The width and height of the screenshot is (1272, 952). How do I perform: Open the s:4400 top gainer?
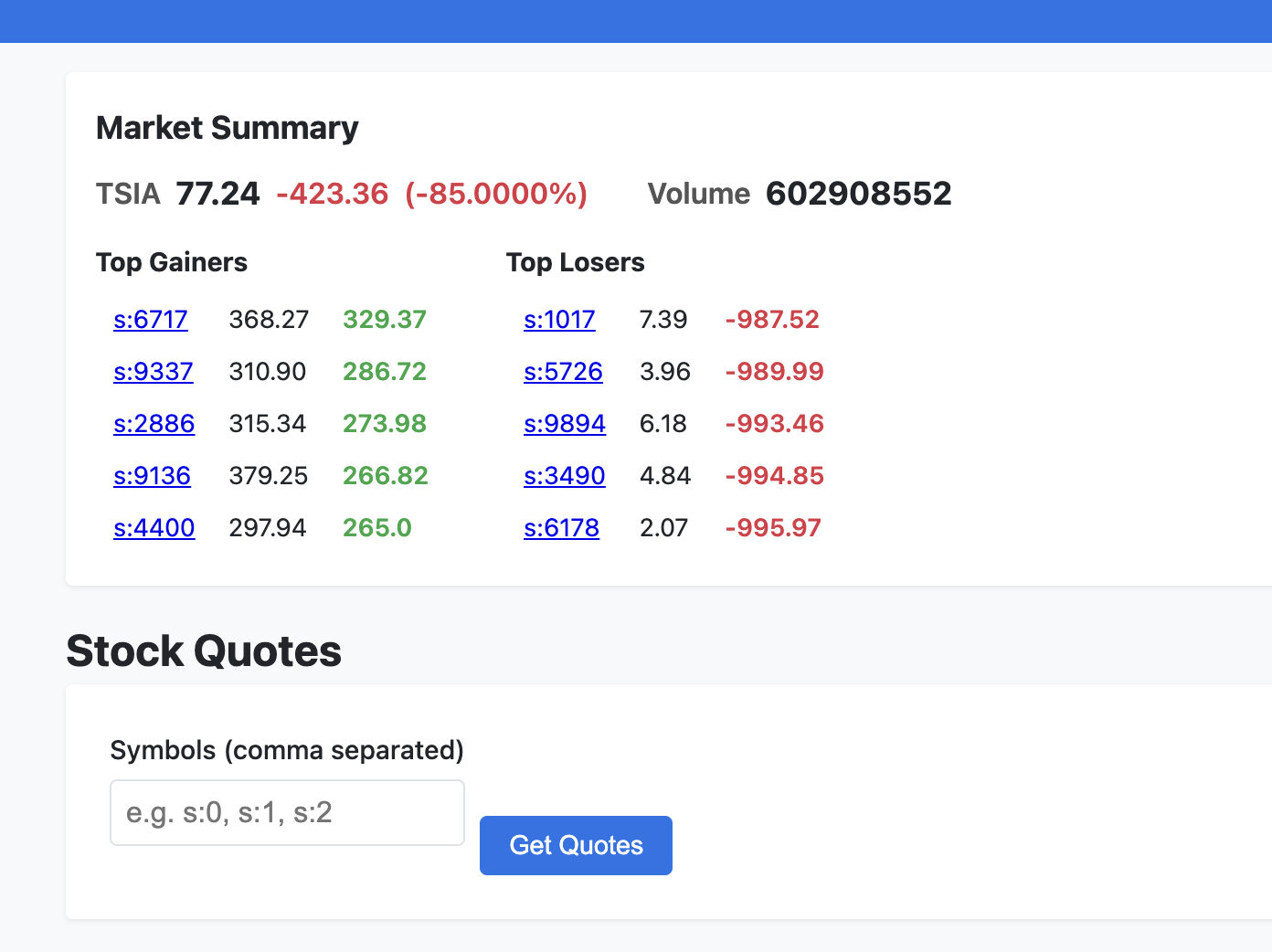(x=154, y=528)
